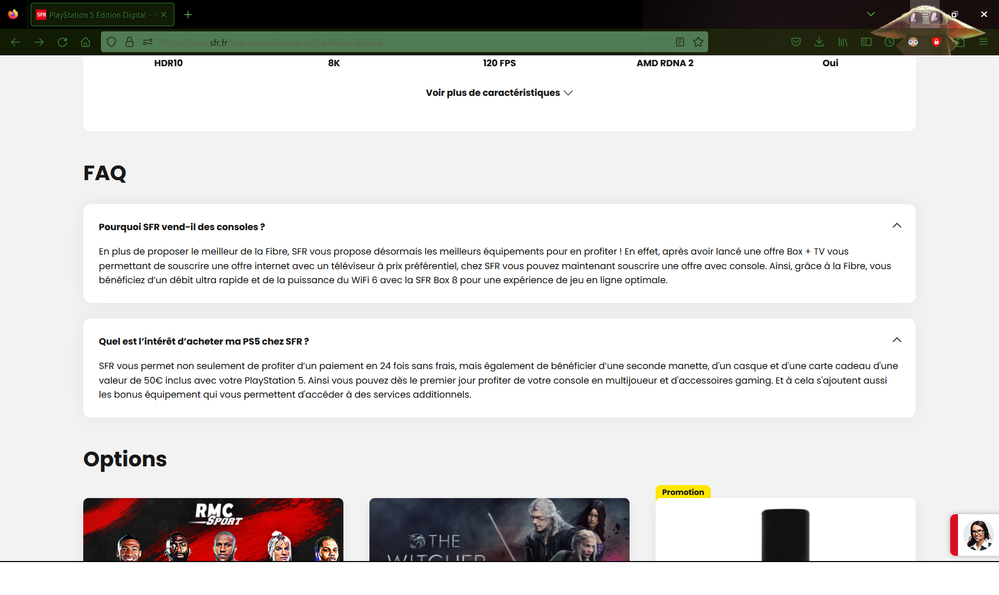Open the Firefox account profile icon

913,42
